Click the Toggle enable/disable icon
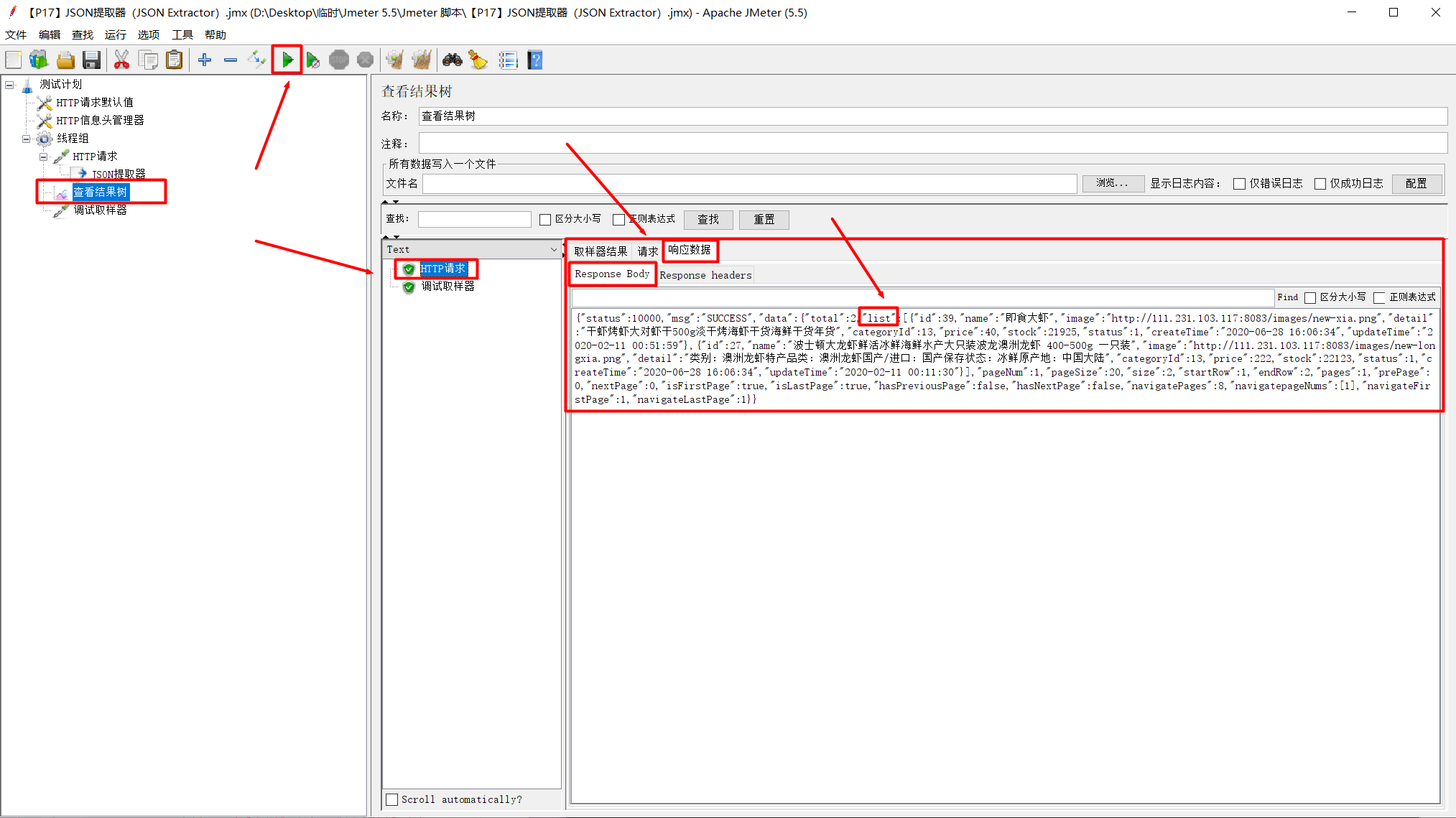The image size is (1456, 818). coord(256,60)
